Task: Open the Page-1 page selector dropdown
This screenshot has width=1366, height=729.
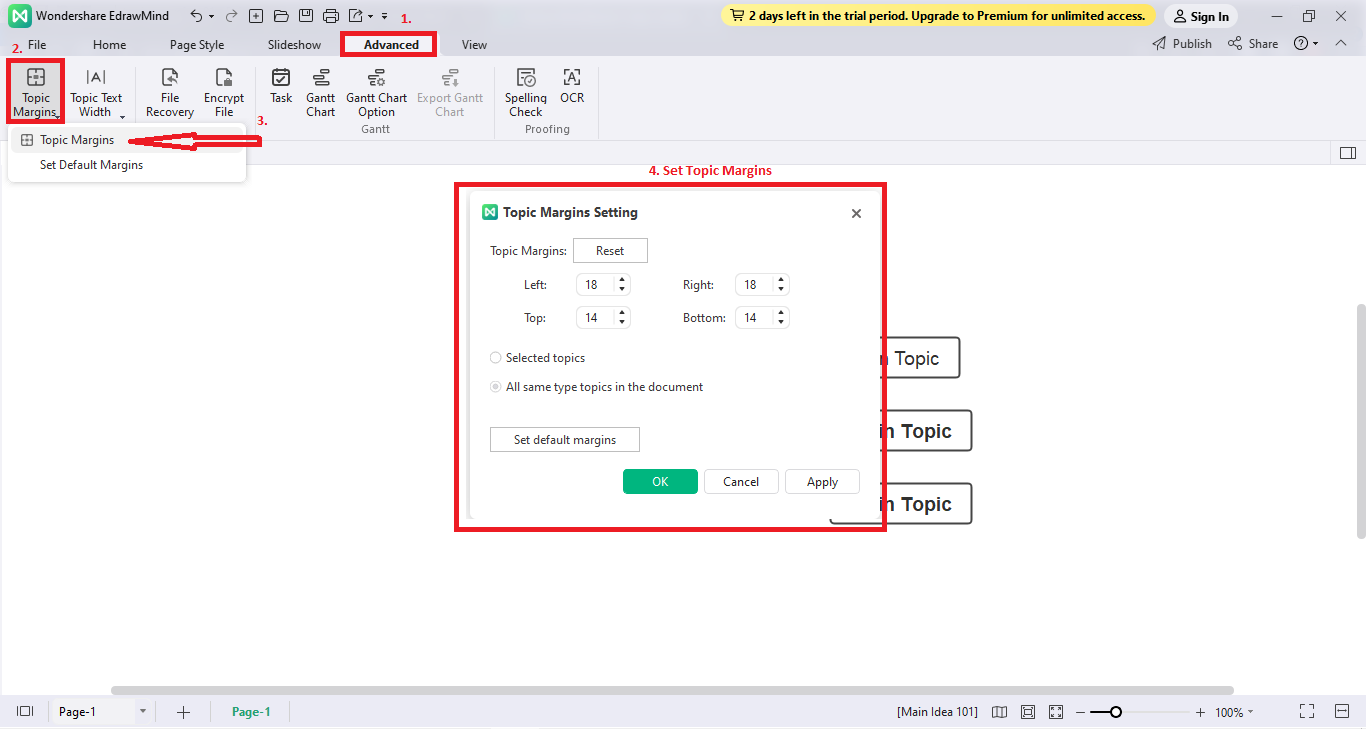Action: click(143, 712)
